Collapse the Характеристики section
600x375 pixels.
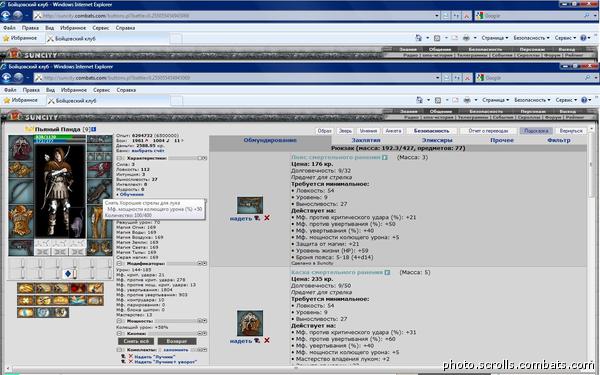tap(120, 158)
